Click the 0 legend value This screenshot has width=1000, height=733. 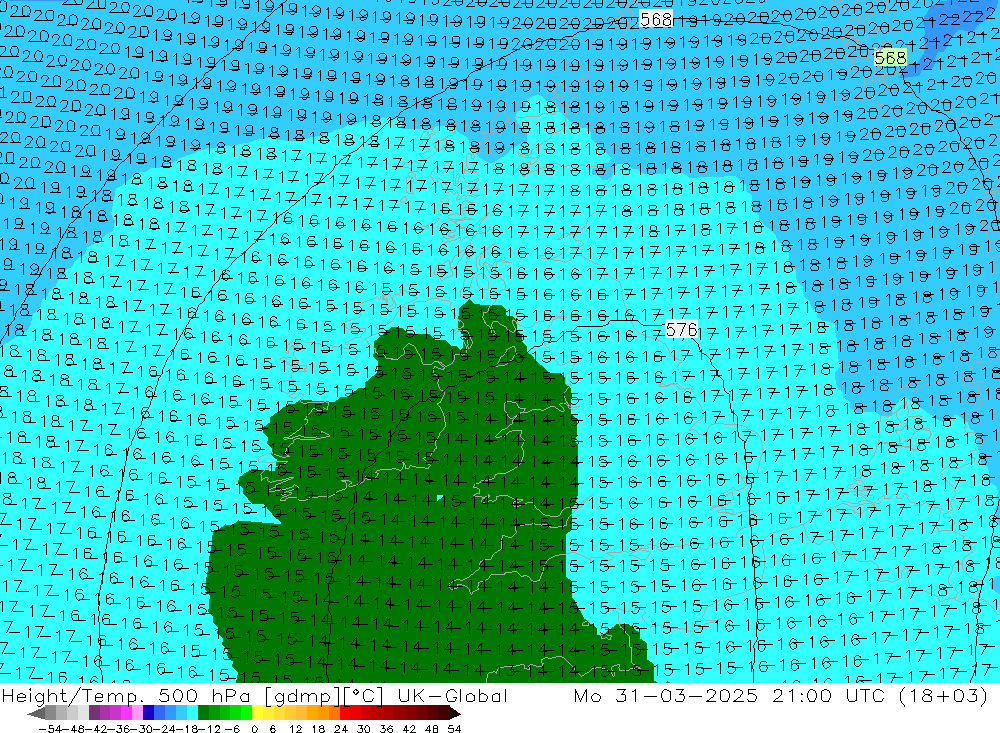click(x=254, y=729)
